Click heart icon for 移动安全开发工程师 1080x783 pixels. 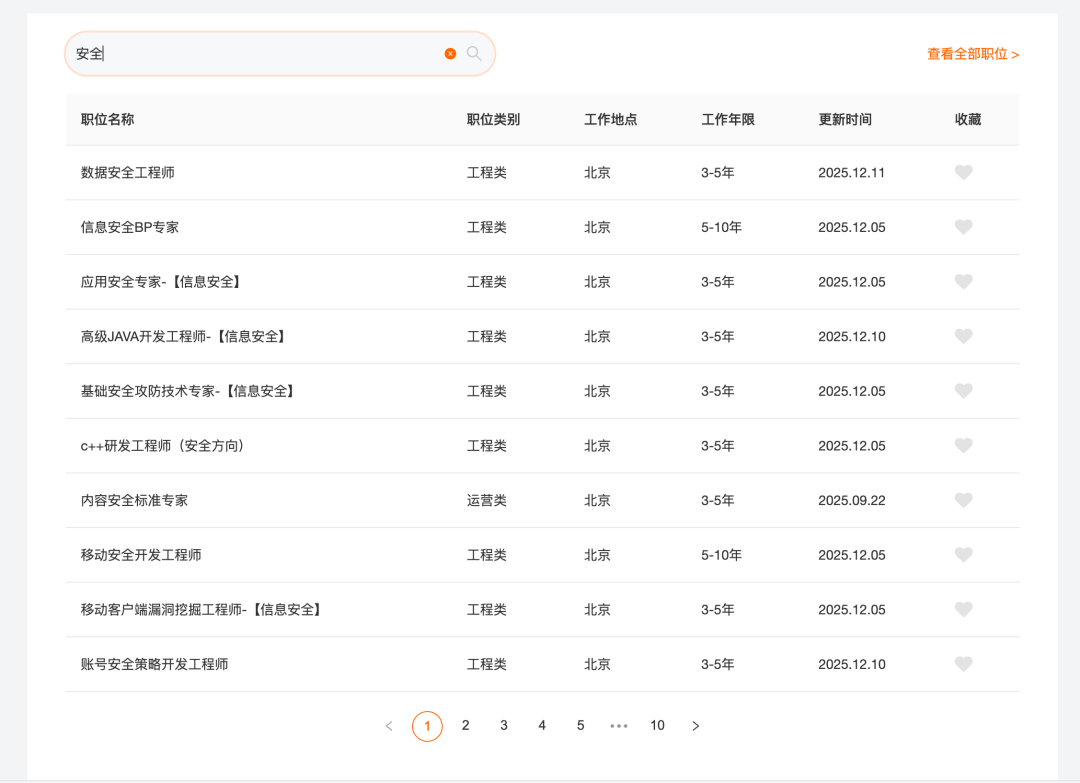(963, 555)
